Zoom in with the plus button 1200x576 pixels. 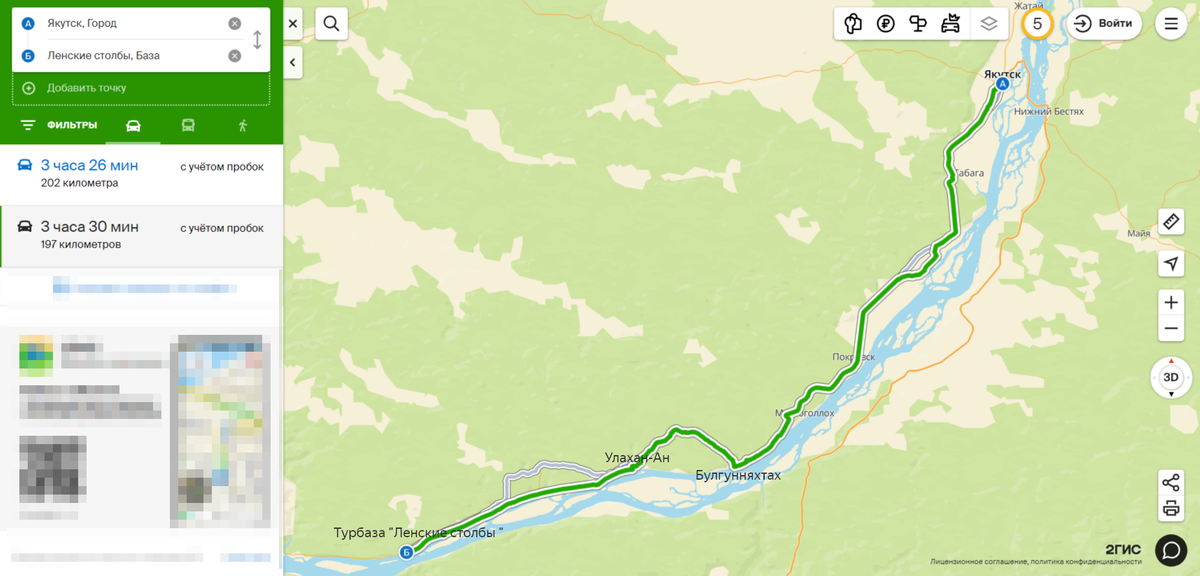[x=1171, y=302]
